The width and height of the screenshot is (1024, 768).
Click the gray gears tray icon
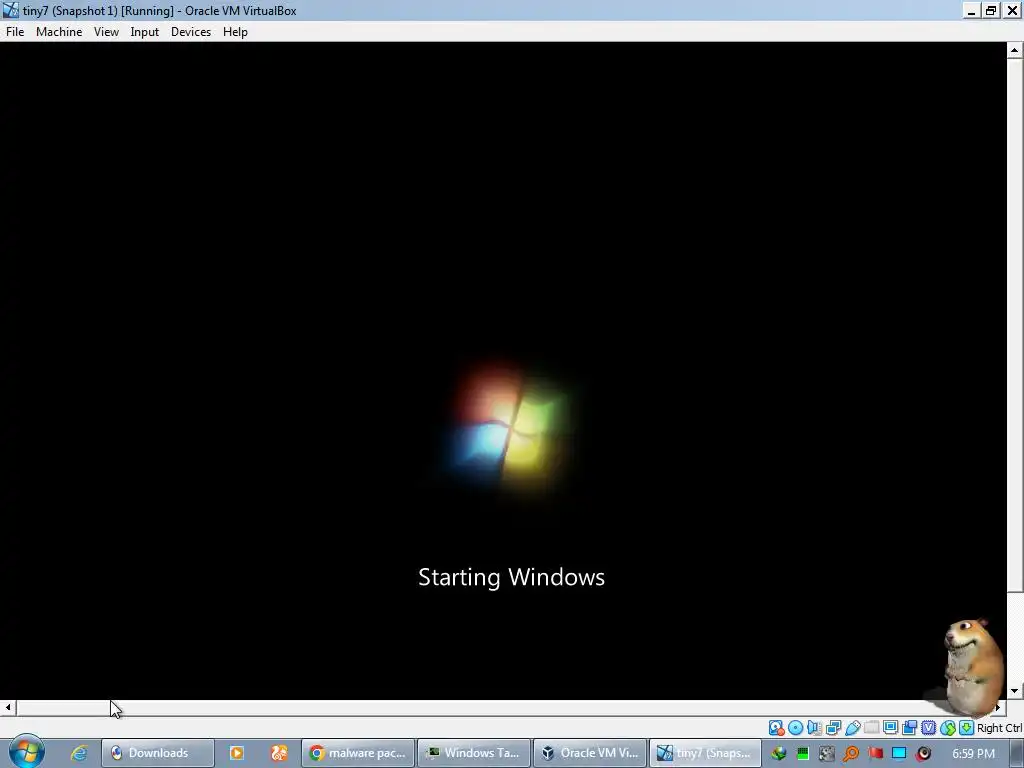pyautogui.click(x=827, y=754)
